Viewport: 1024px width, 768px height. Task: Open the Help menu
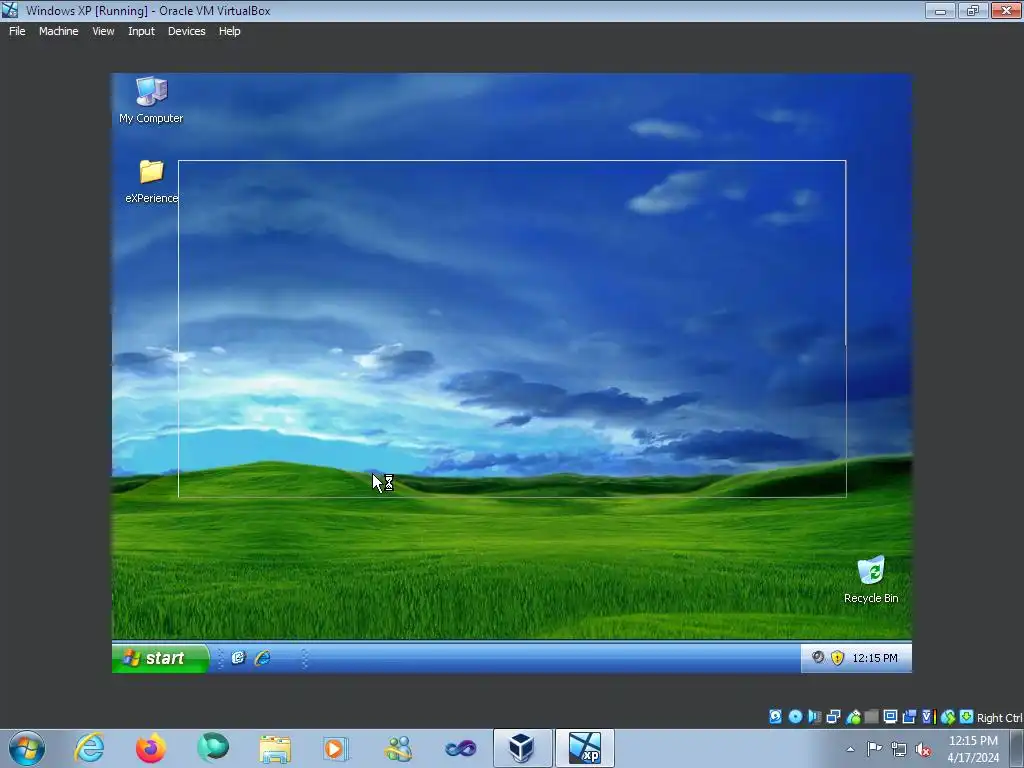[x=229, y=31]
